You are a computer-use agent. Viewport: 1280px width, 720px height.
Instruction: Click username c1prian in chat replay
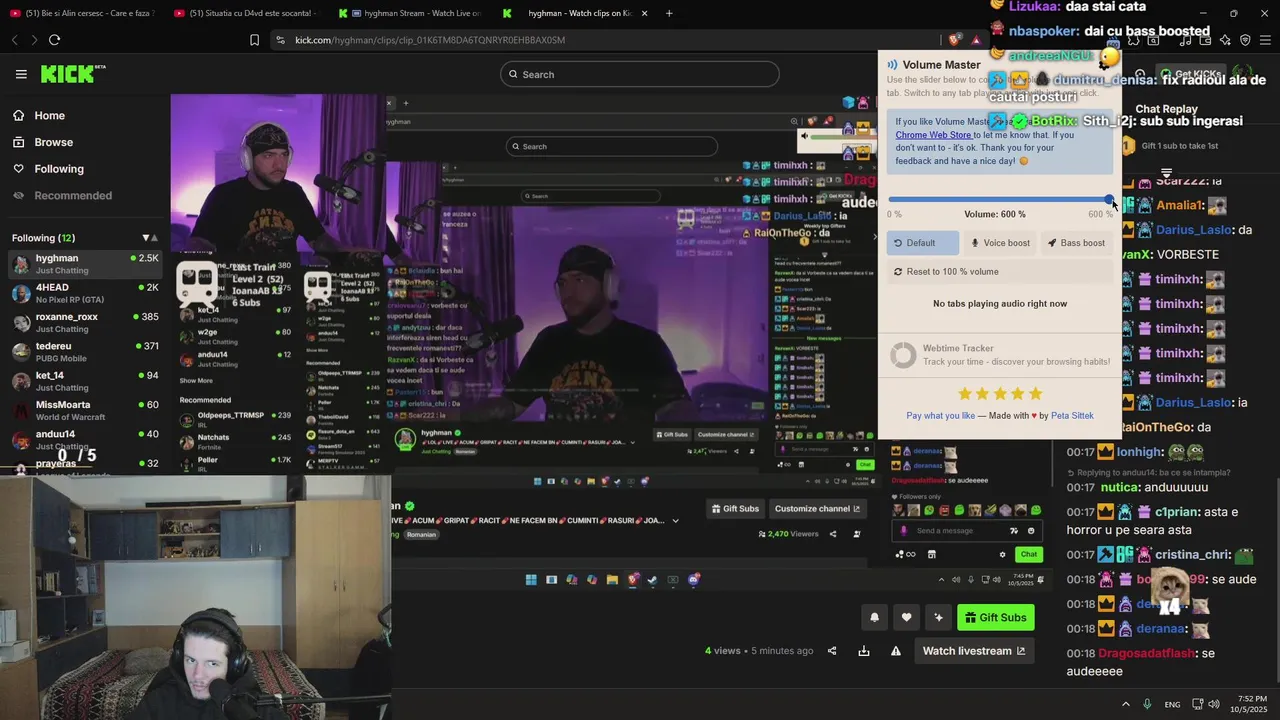click(x=1177, y=512)
